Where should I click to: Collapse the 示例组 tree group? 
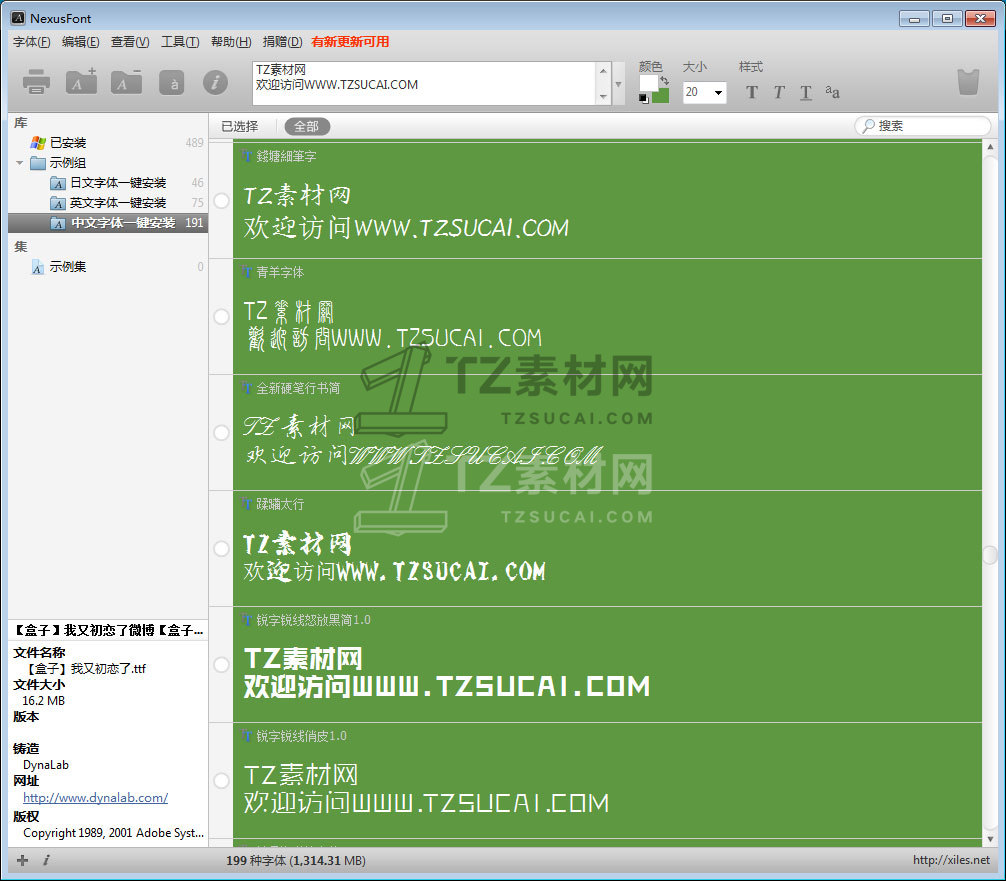point(19,163)
